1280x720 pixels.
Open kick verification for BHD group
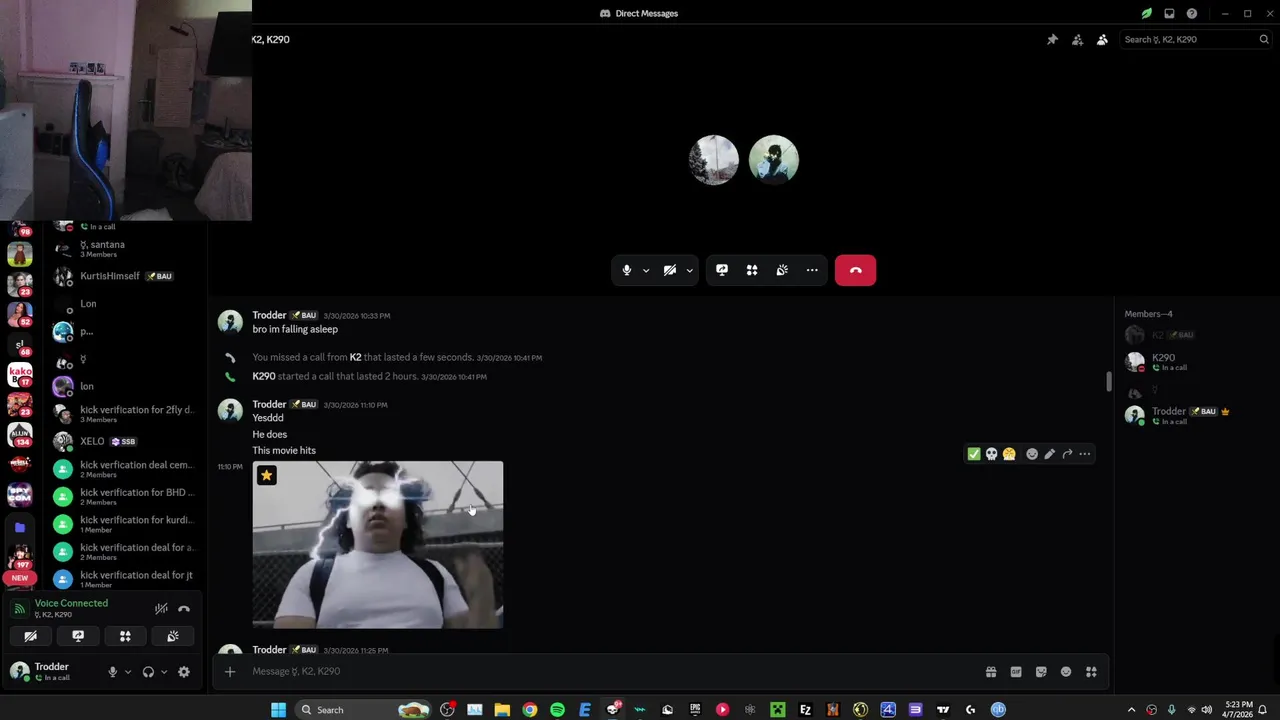[125, 496]
